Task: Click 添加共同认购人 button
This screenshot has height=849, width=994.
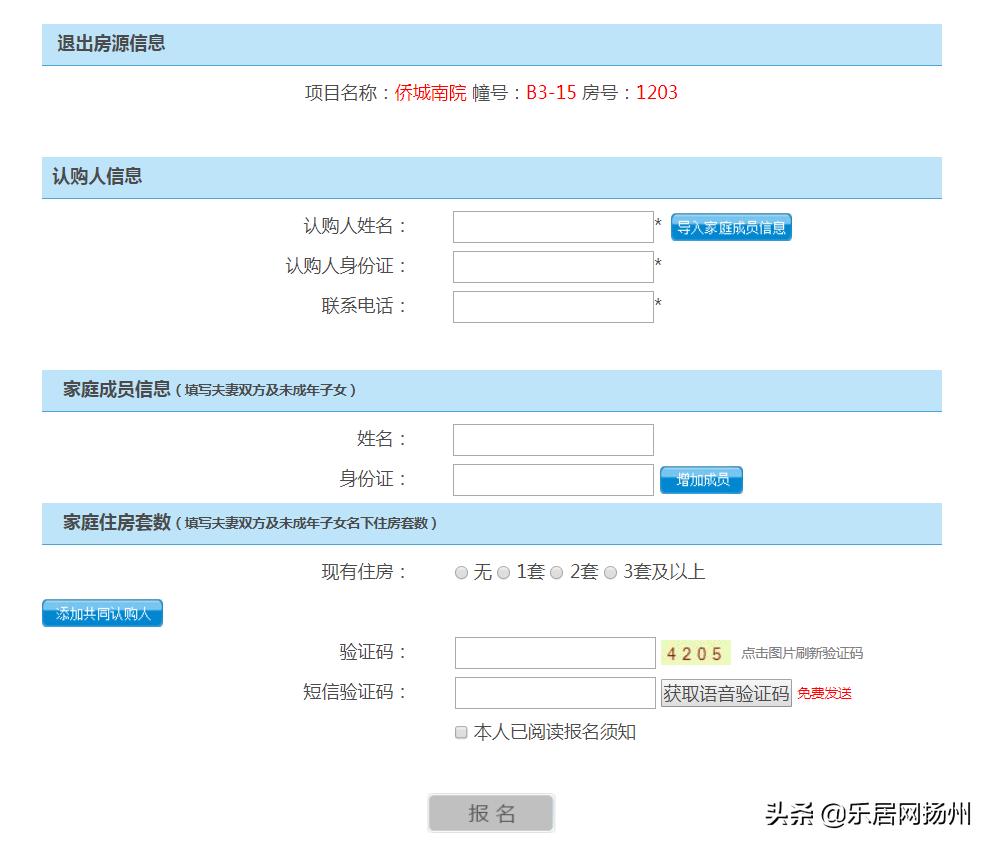Action: pyautogui.click(x=103, y=613)
